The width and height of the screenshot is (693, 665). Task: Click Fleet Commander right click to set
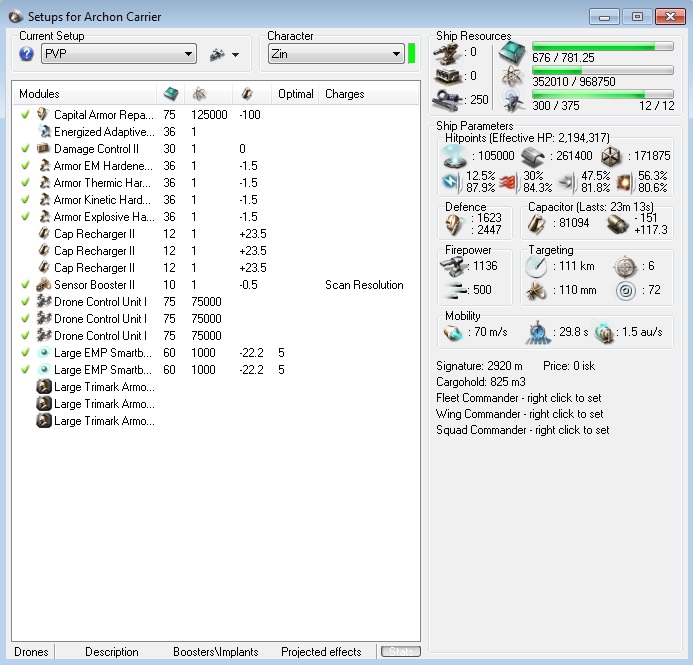(x=518, y=398)
